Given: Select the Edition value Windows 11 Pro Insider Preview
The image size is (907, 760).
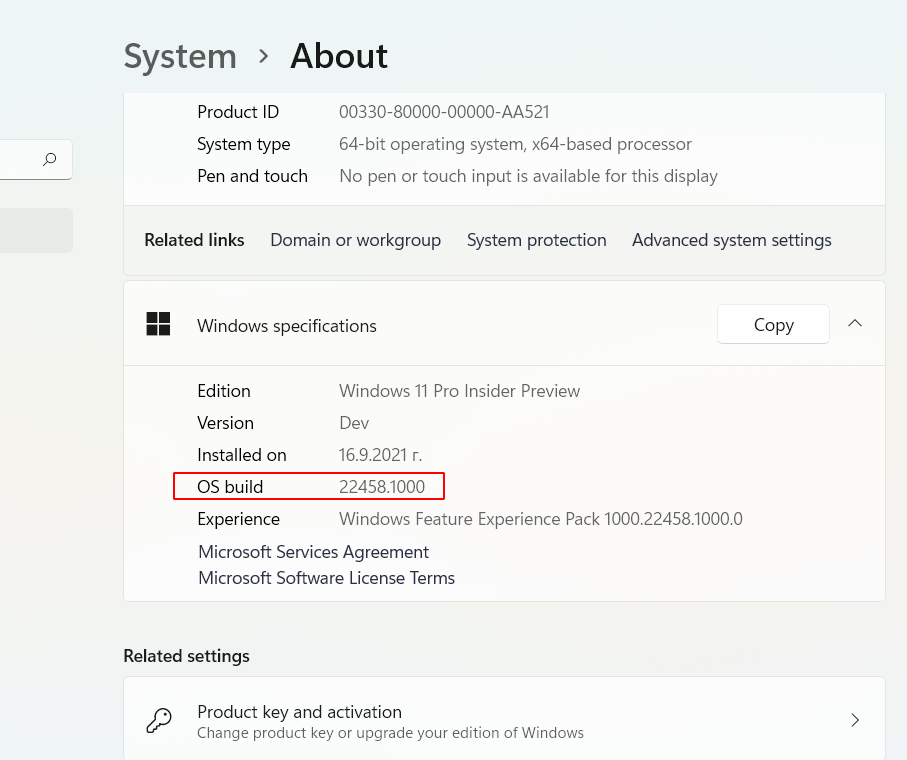Looking at the screenshot, I should point(459,391).
